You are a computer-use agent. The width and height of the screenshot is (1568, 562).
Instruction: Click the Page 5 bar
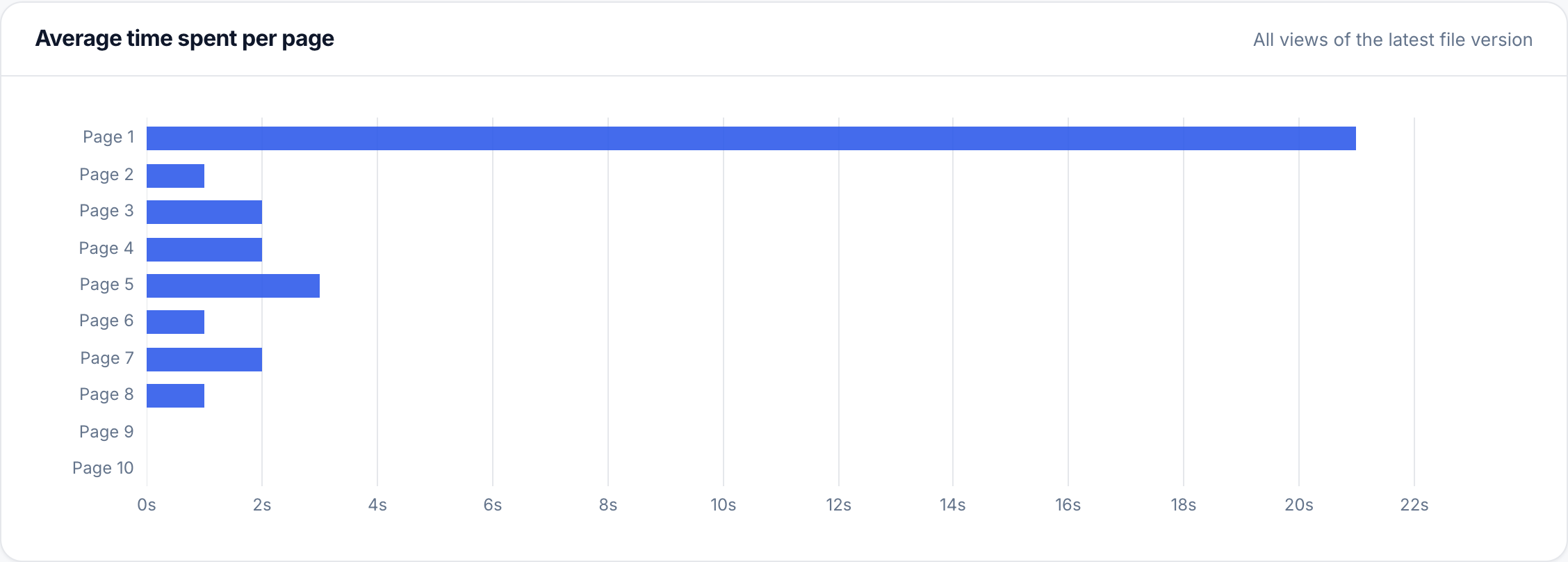click(x=233, y=286)
